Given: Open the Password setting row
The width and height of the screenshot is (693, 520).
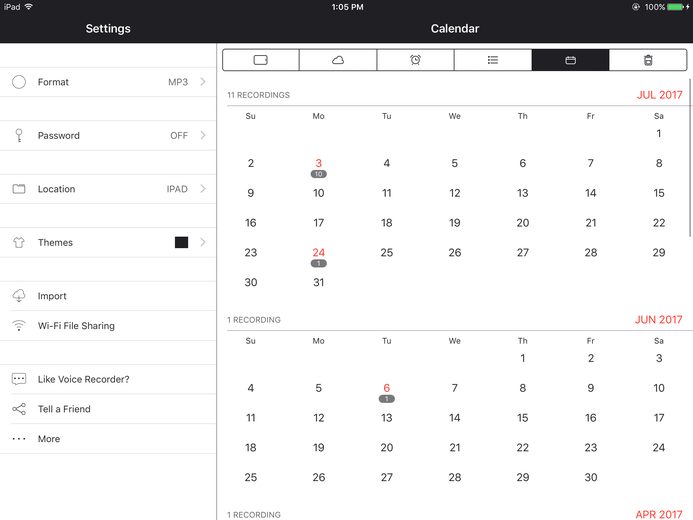Looking at the screenshot, I should click(108, 136).
